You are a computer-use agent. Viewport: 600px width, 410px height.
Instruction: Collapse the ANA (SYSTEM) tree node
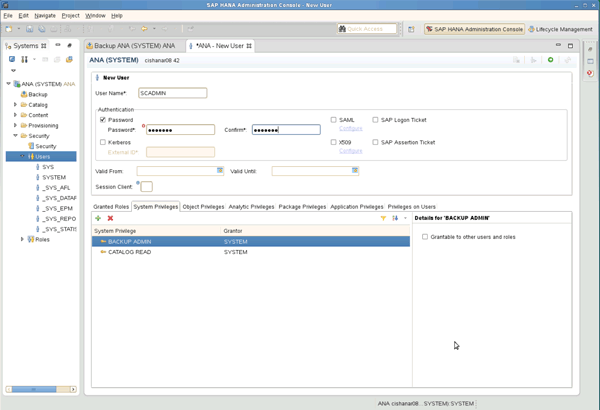[8, 83]
